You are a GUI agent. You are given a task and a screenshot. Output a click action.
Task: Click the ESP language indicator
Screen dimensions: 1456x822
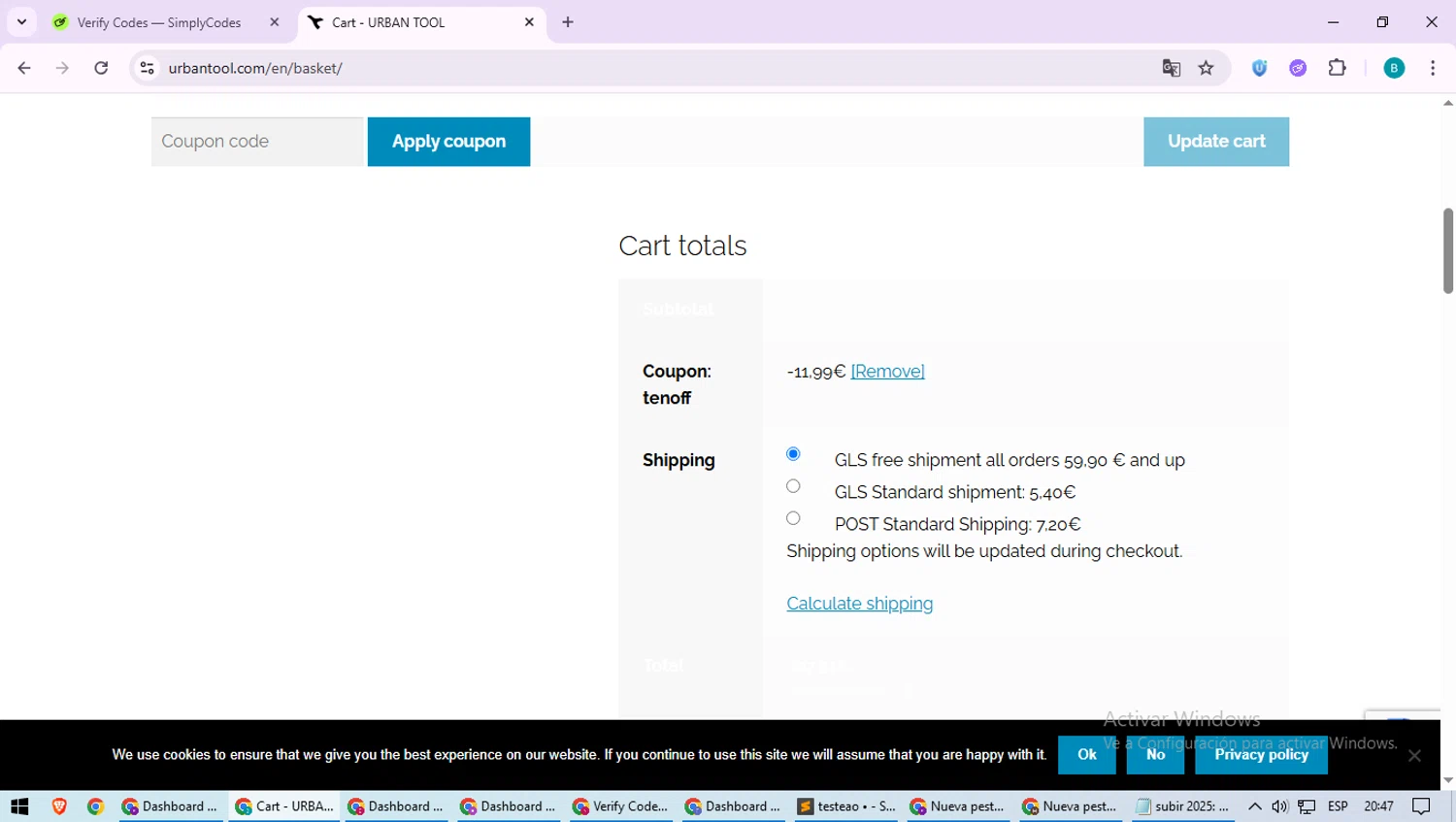[x=1338, y=806]
